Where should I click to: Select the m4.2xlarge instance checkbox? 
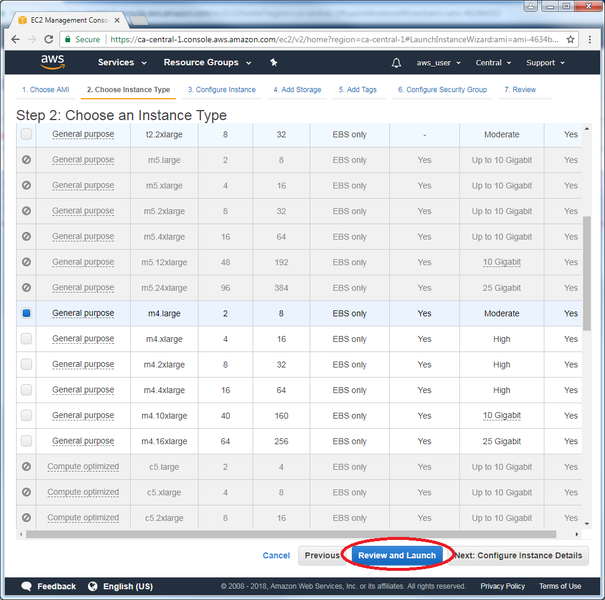pyautogui.click(x=26, y=364)
